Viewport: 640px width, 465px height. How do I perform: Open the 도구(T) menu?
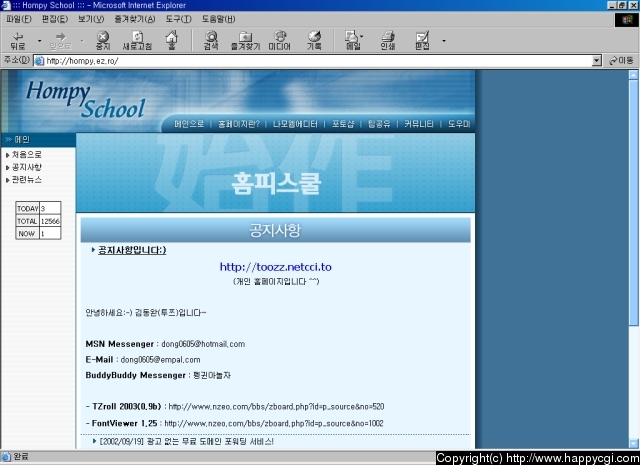click(x=178, y=19)
